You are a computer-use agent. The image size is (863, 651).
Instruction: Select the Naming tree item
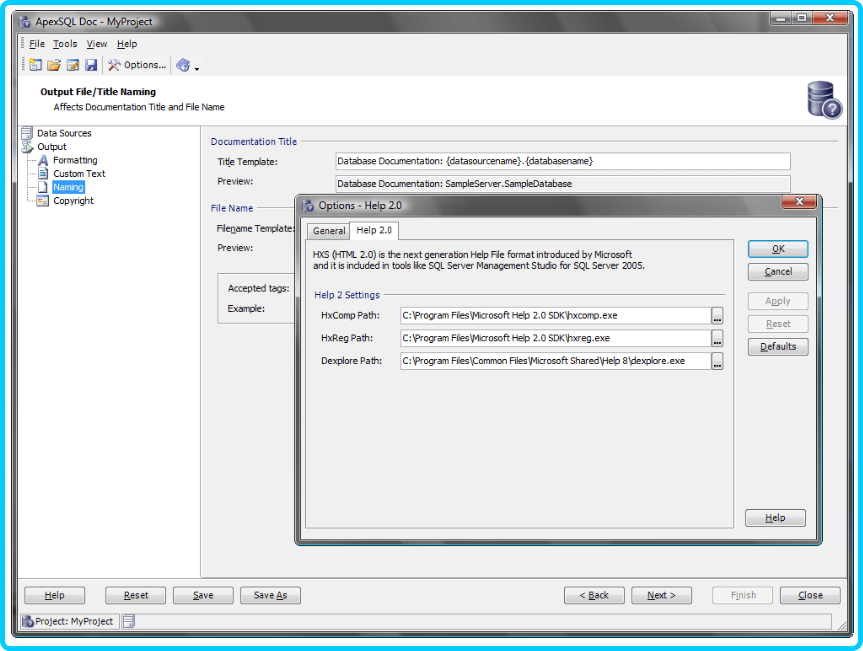point(68,187)
